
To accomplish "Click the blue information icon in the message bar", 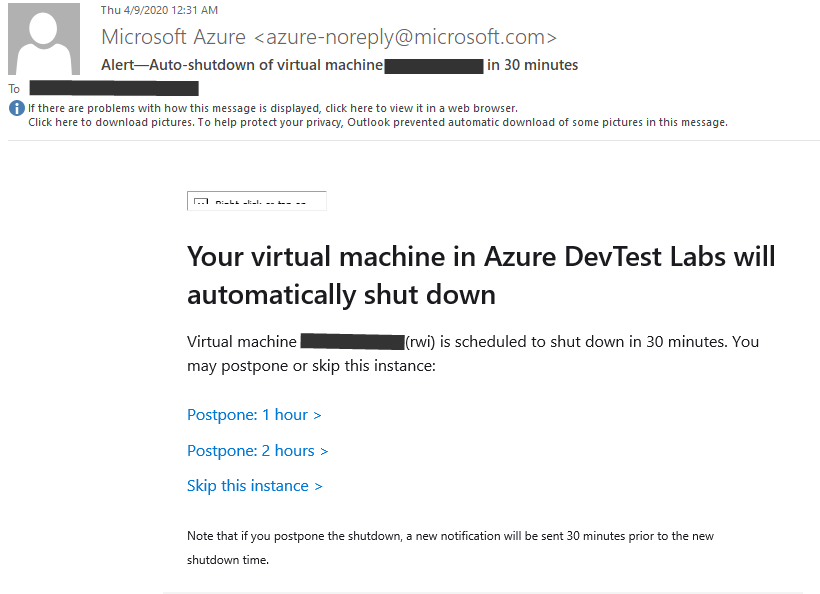I will [x=17, y=108].
